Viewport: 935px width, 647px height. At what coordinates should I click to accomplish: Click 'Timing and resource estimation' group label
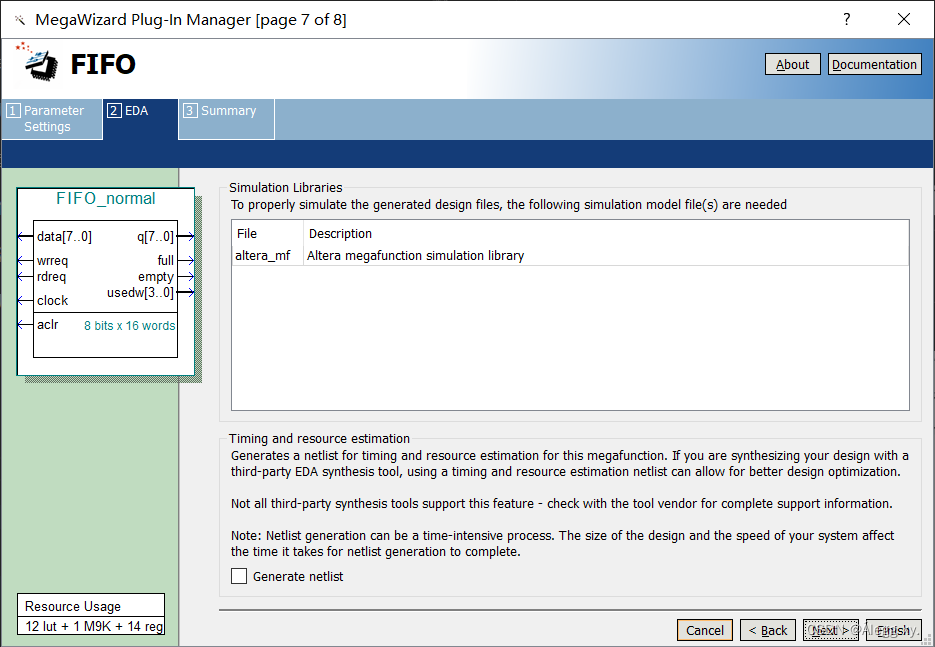(319, 438)
